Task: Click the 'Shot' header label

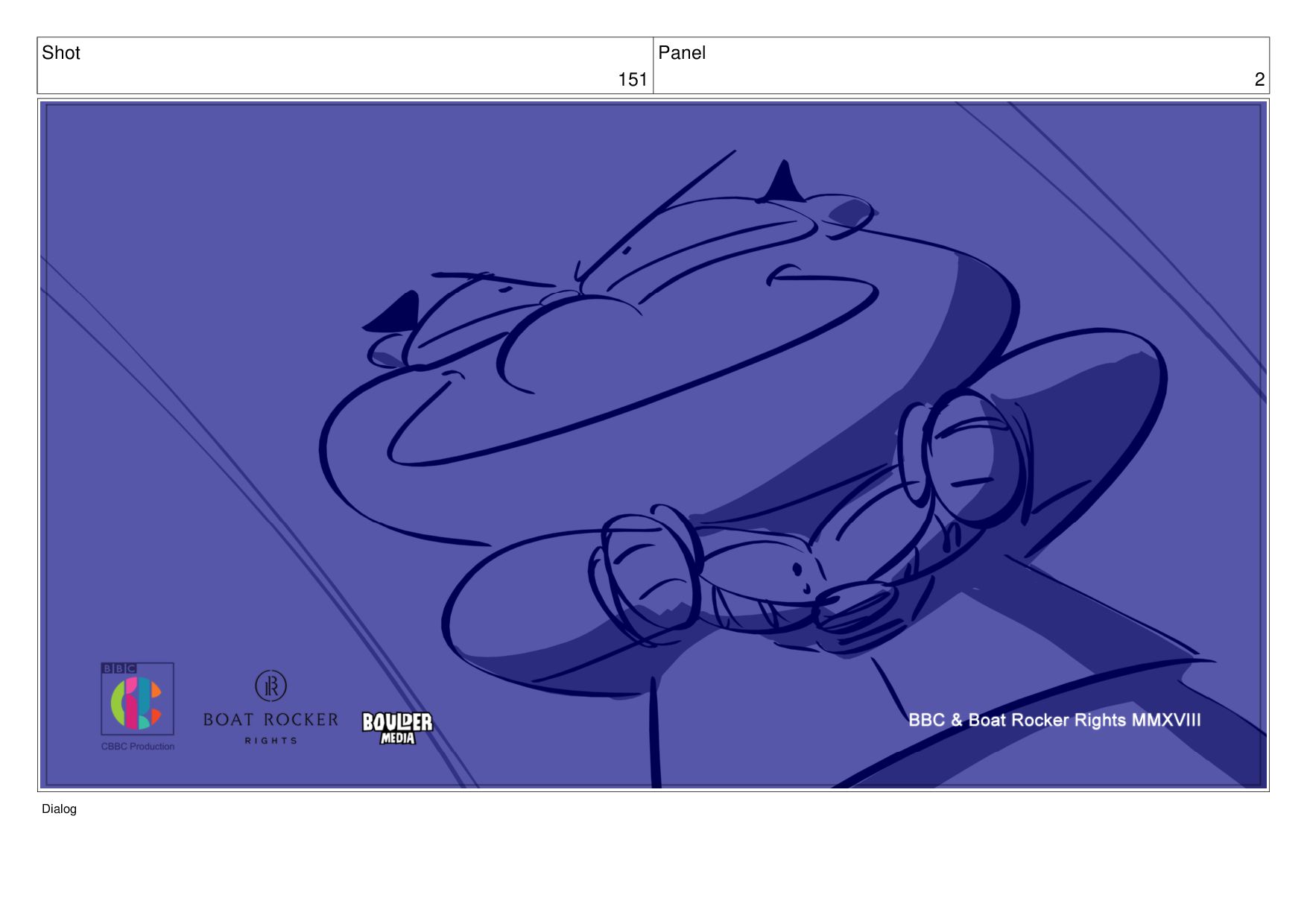Action: tap(61, 53)
